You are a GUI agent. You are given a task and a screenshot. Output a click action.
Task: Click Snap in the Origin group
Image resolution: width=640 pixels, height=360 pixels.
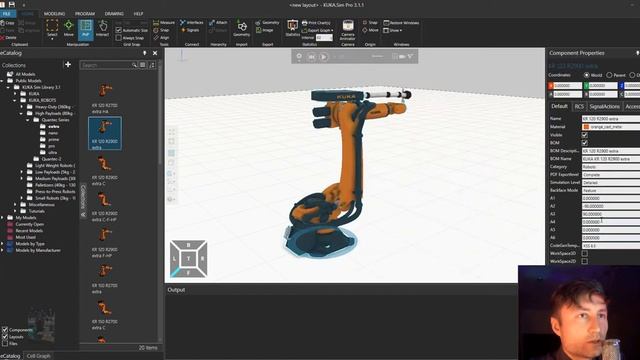click(370, 23)
